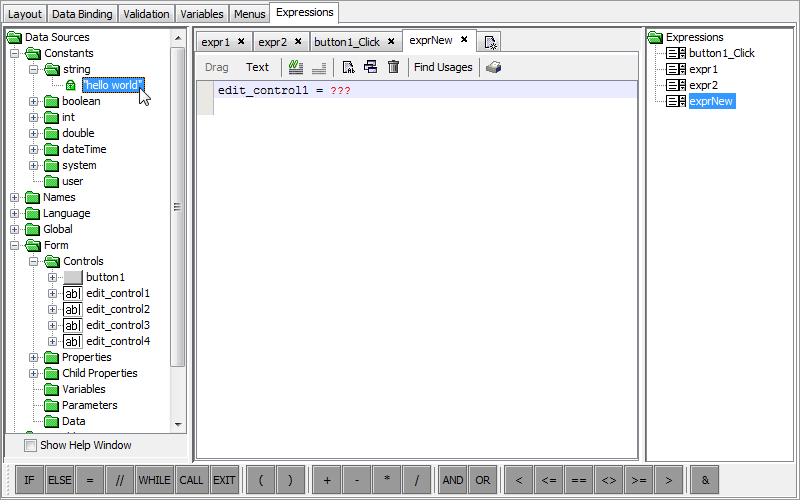Open the expr2 expression in right panel

click(x=703, y=85)
